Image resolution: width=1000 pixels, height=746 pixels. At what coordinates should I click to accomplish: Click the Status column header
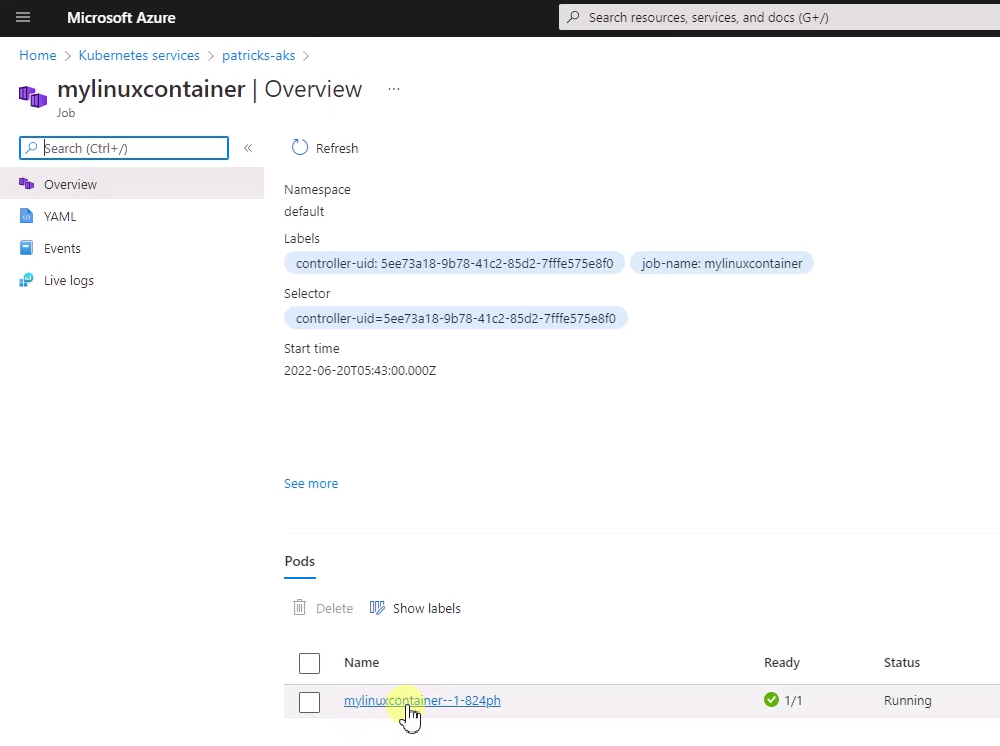click(x=902, y=662)
